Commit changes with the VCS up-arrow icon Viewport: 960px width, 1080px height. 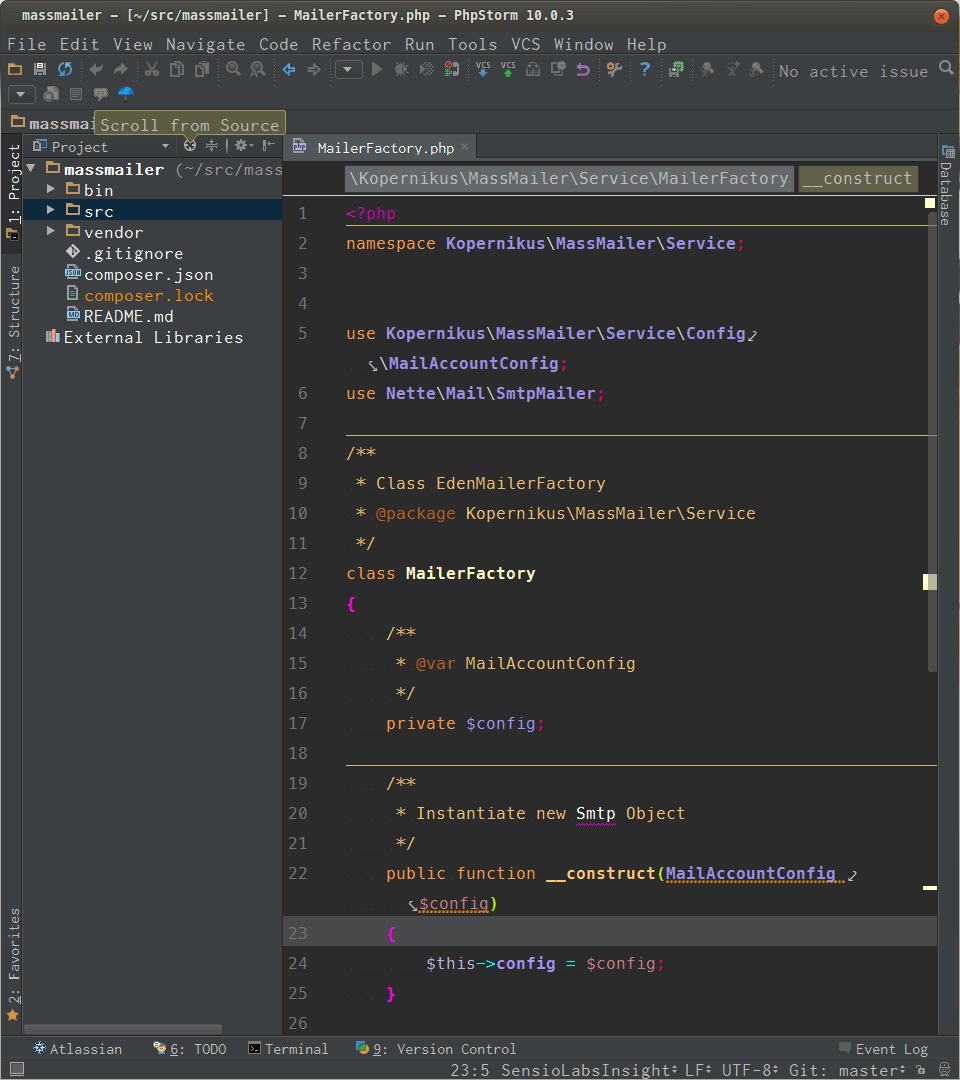[507, 70]
